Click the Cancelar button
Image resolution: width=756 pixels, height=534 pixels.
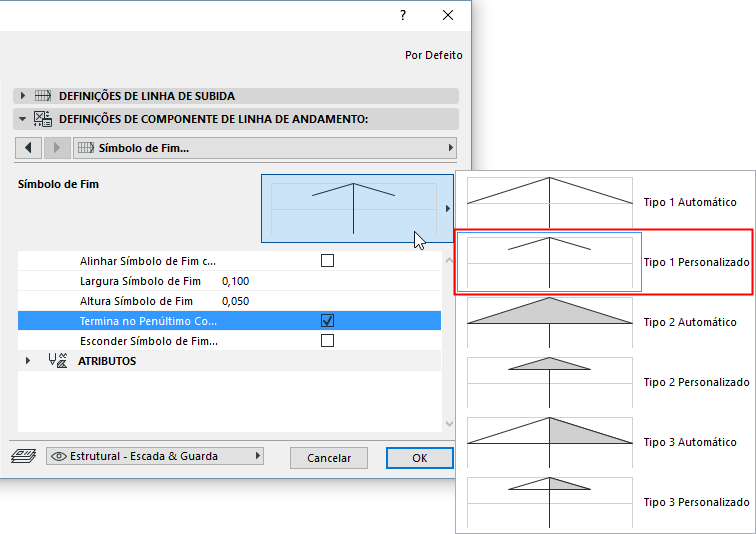click(329, 458)
